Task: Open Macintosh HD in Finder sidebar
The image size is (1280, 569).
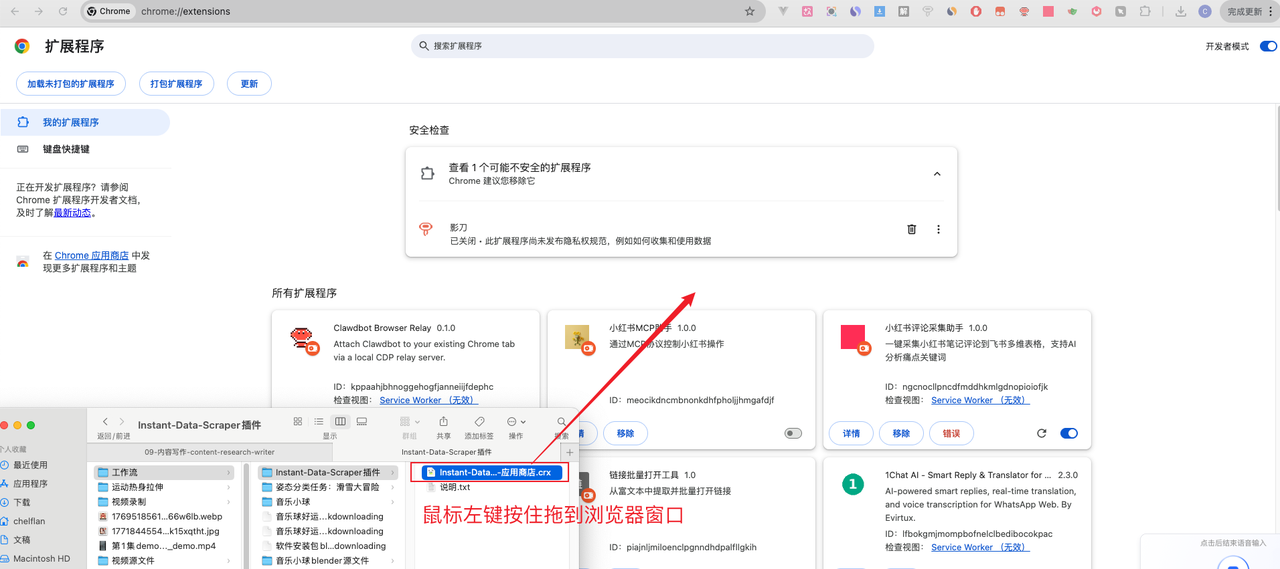Action: tap(42, 558)
